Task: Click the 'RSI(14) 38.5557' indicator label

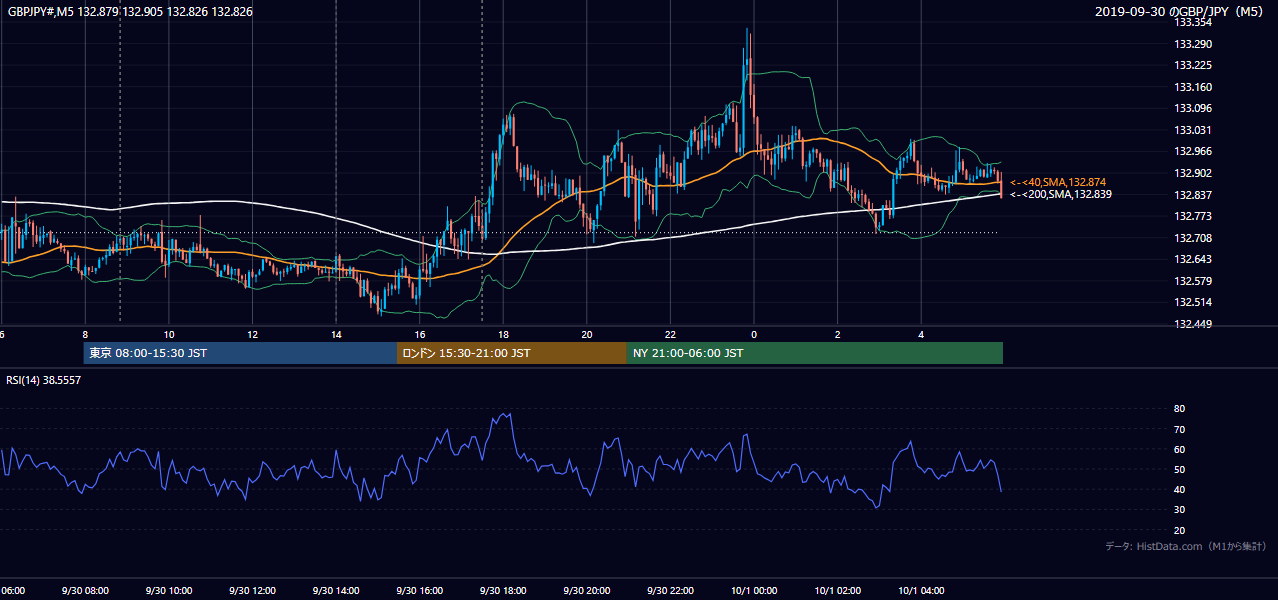Action: [44, 380]
